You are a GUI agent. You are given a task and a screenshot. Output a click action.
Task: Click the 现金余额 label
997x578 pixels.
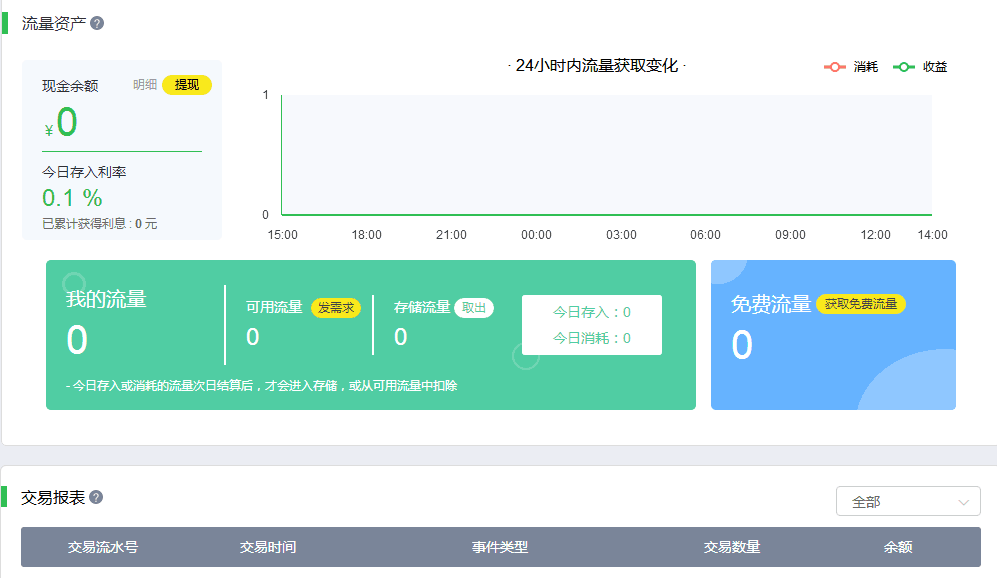click(x=70, y=86)
